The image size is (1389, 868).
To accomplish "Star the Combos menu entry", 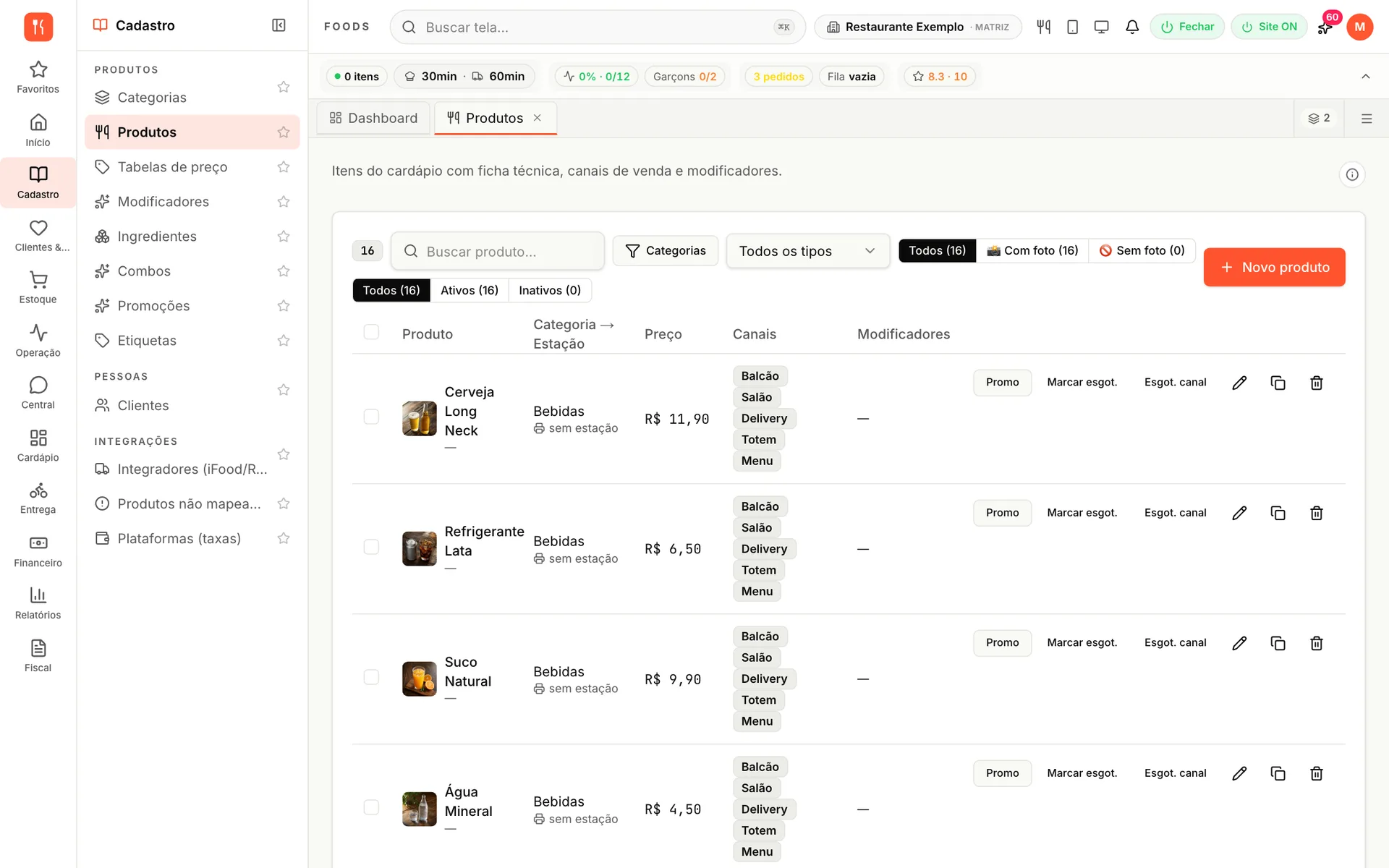I will coord(284,271).
